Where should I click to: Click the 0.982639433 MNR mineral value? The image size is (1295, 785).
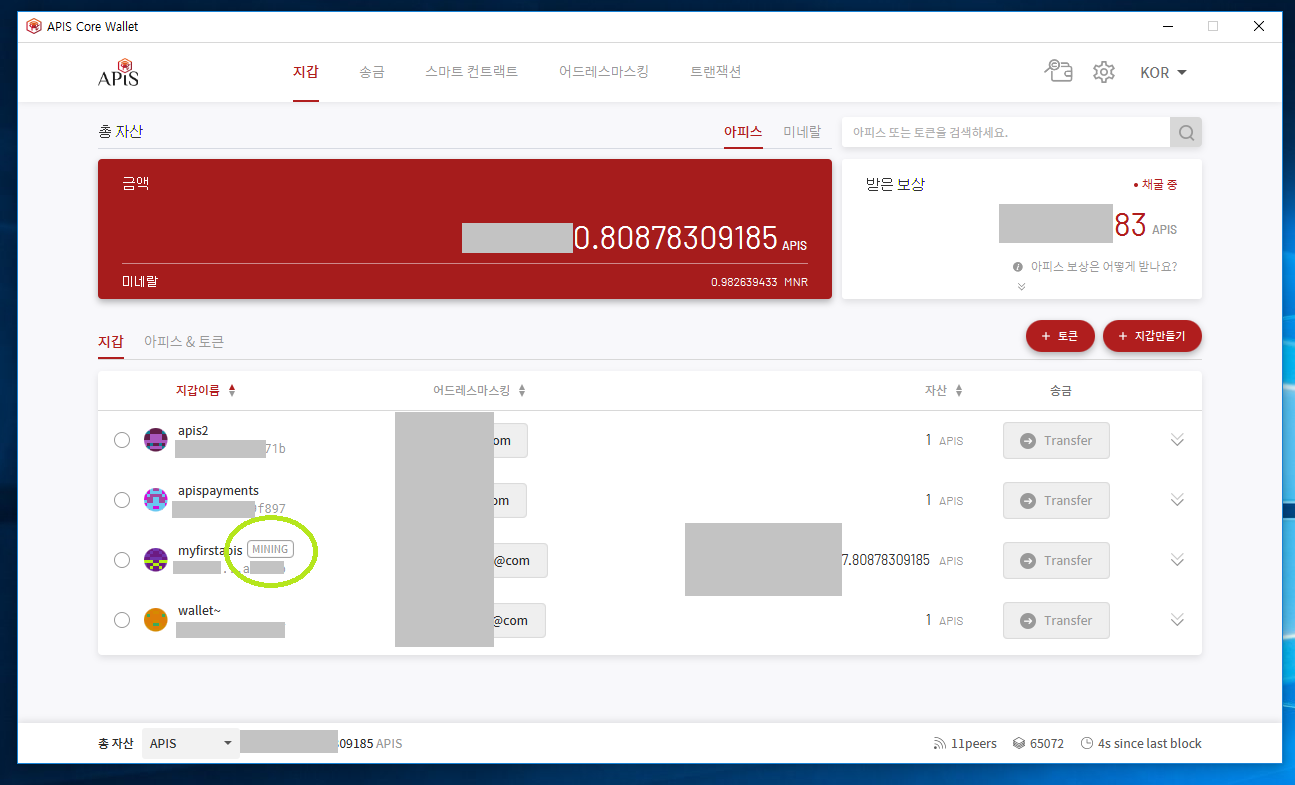[759, 282]
